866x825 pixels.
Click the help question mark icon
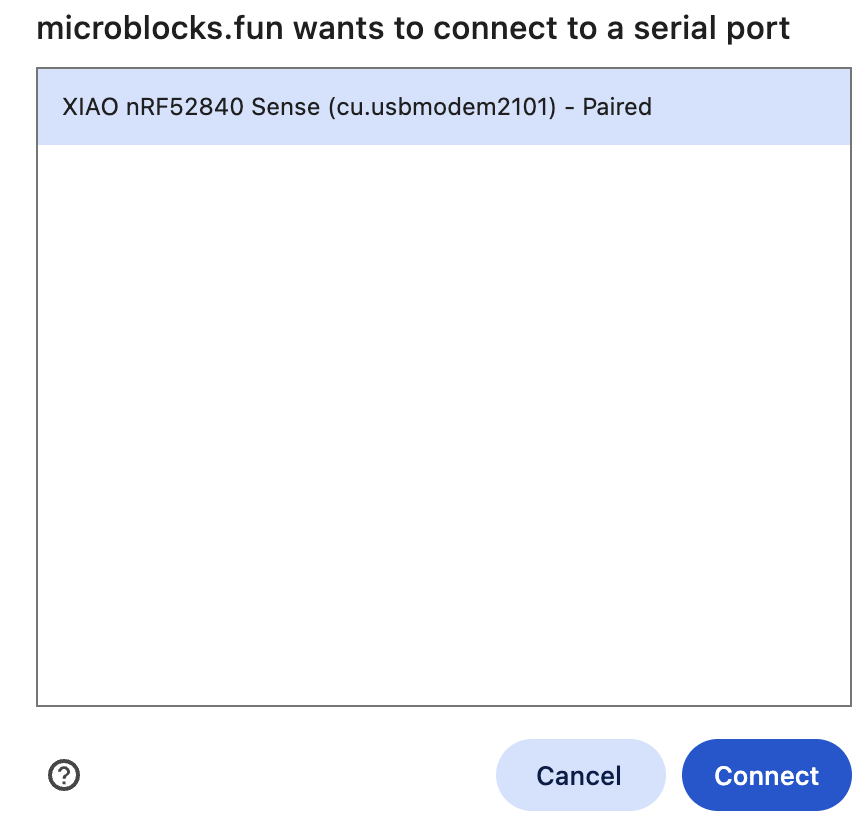pyautogui.click(x=64, y=775)
